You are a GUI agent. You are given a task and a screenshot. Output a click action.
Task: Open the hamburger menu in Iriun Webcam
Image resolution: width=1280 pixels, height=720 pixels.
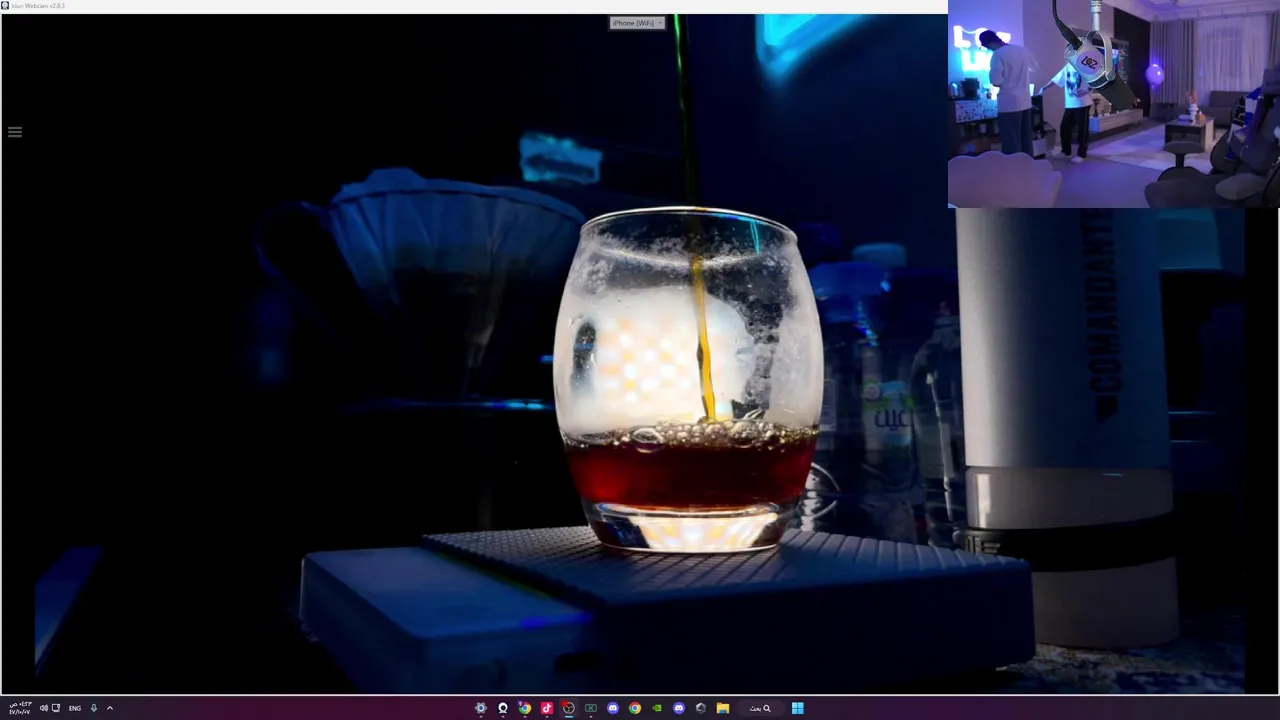click(15, 132)
